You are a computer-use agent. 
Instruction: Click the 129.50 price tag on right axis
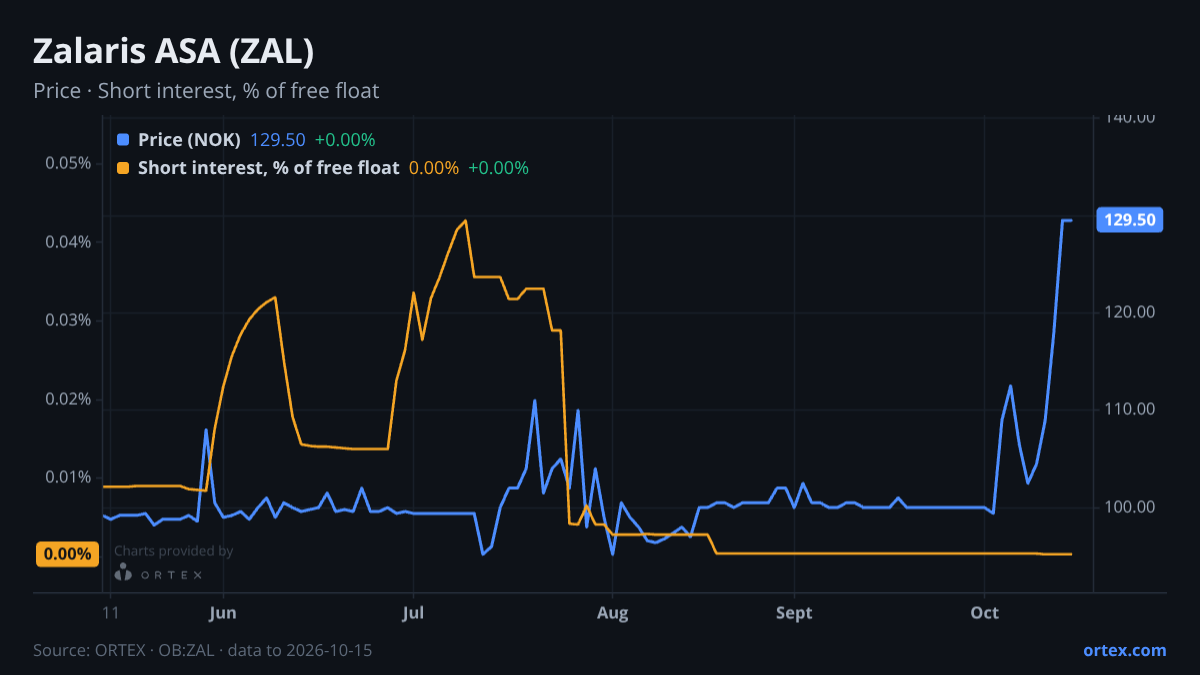[1130, 220]
